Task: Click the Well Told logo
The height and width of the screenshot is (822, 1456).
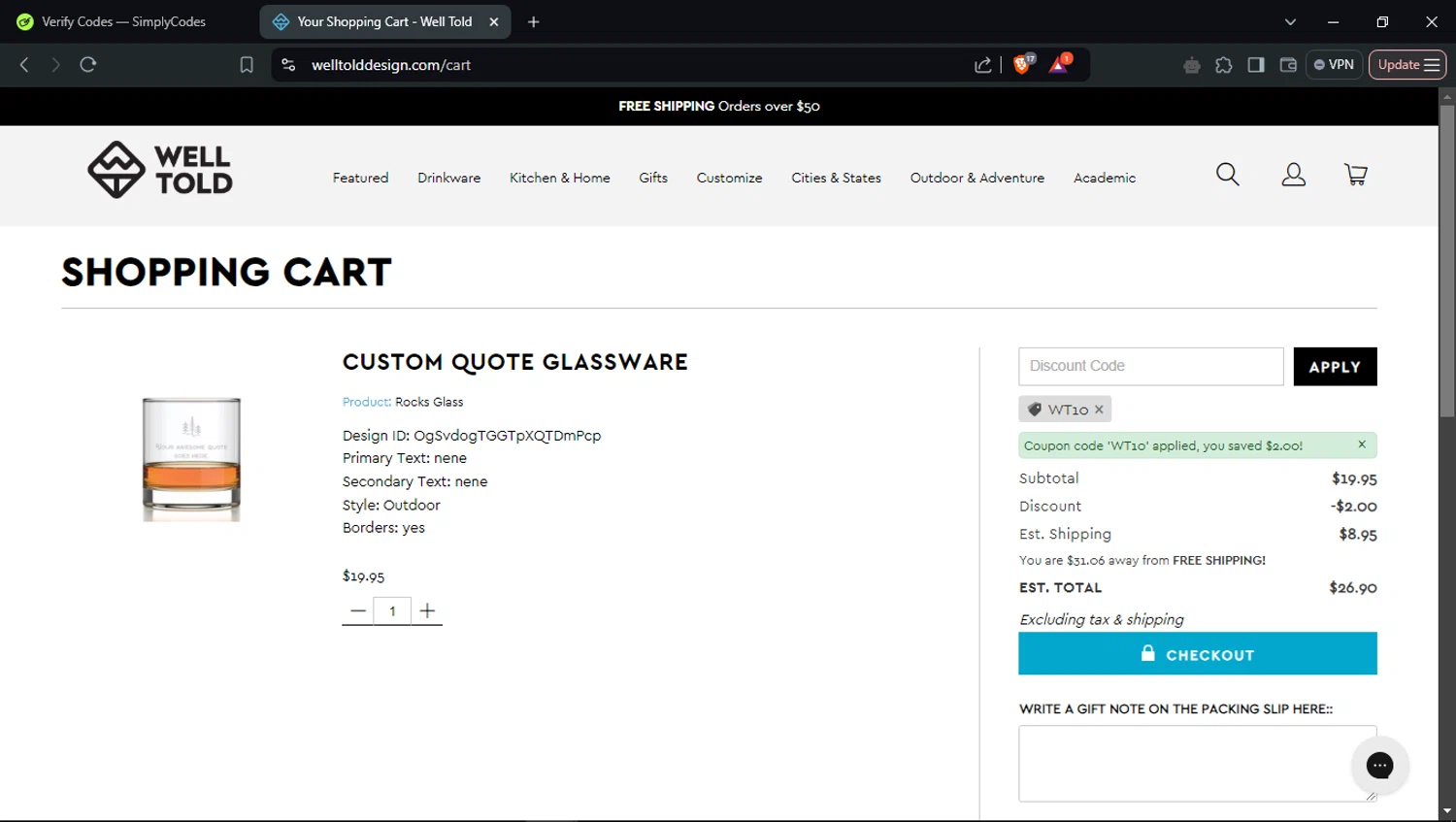Action: pos(160,170)
